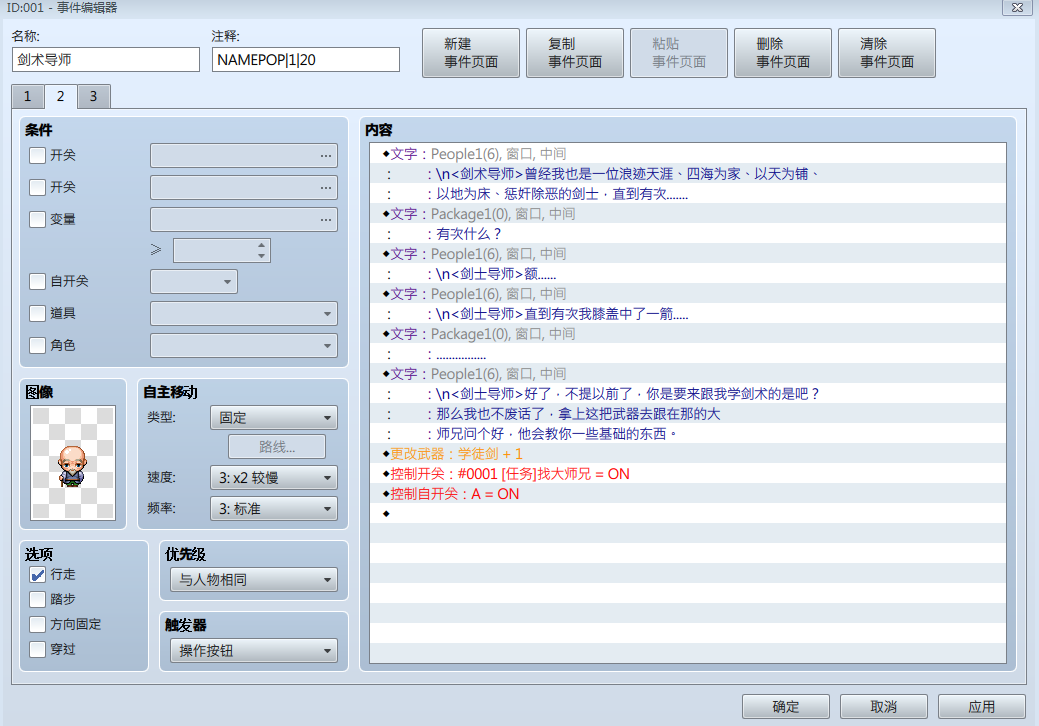Tick the 自开关 condition checkbox

[38, 282]
